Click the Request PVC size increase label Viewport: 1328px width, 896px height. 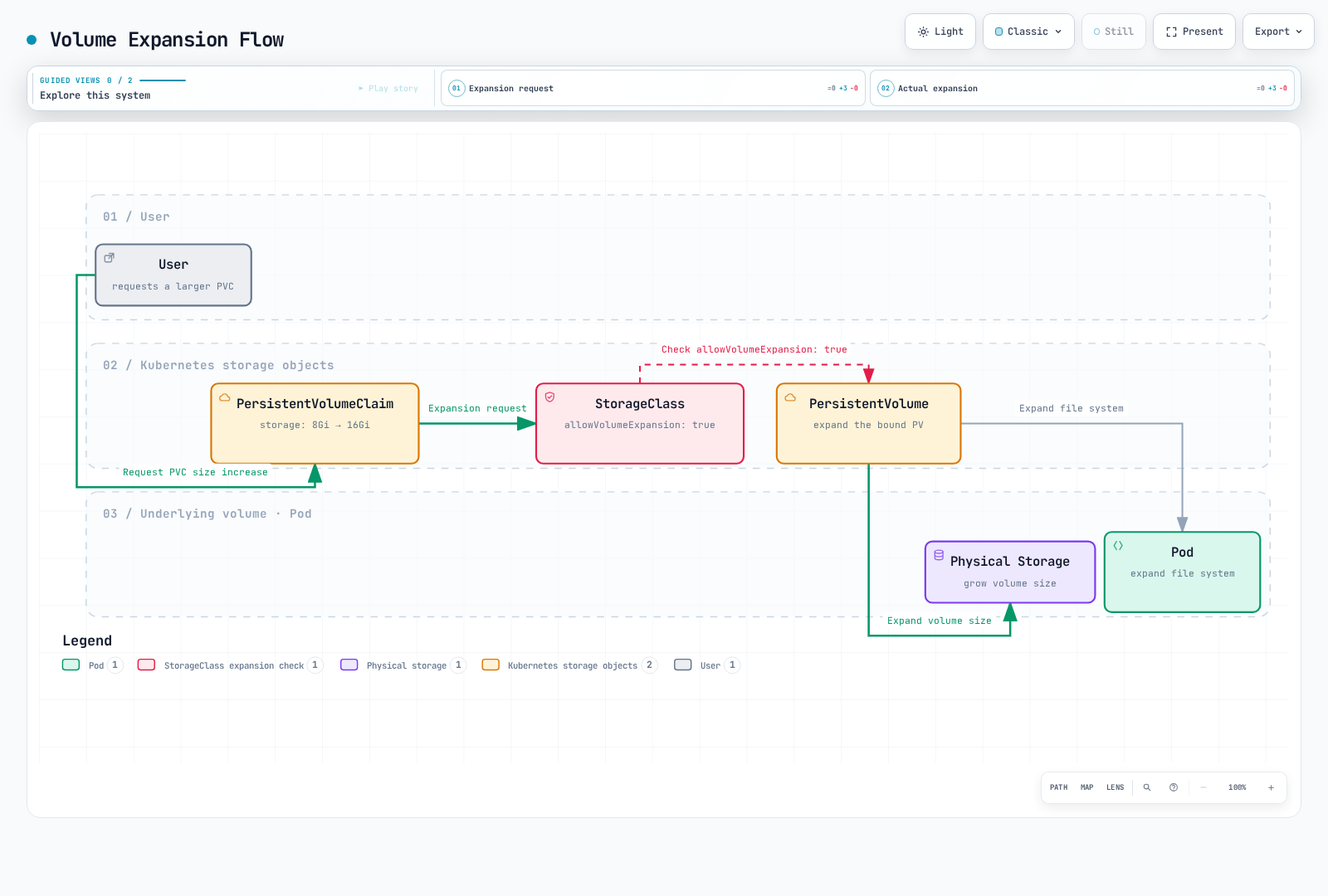[195, 472]
